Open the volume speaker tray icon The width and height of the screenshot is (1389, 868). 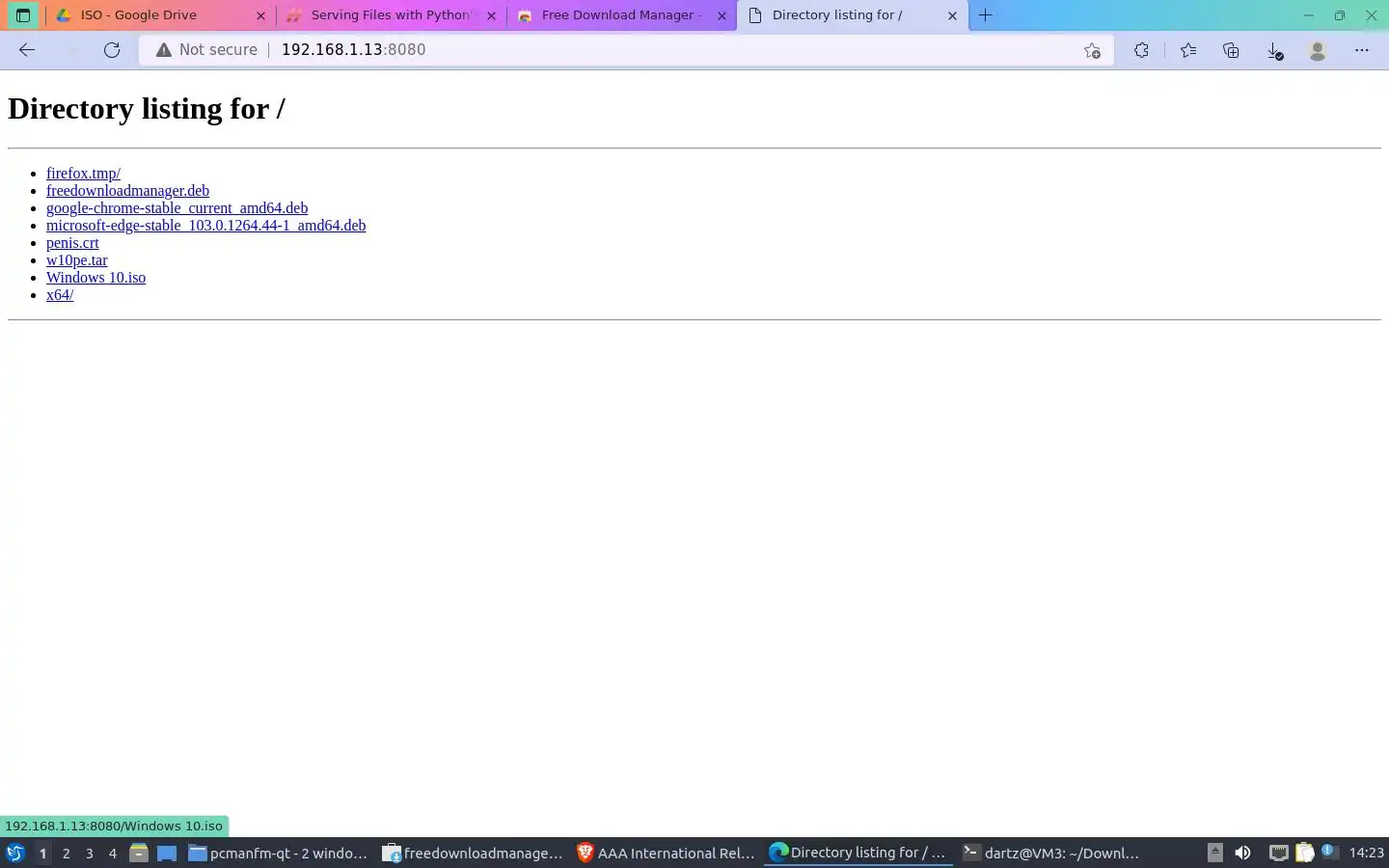click(1242, 853)
